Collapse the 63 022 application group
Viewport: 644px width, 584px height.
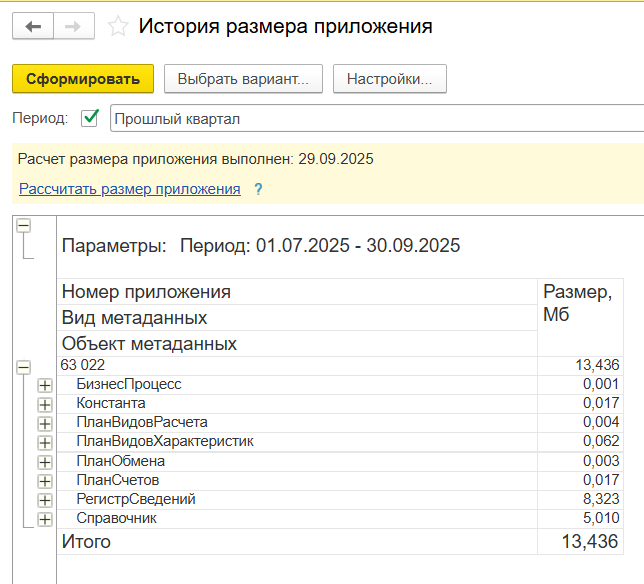coord(24,367)
